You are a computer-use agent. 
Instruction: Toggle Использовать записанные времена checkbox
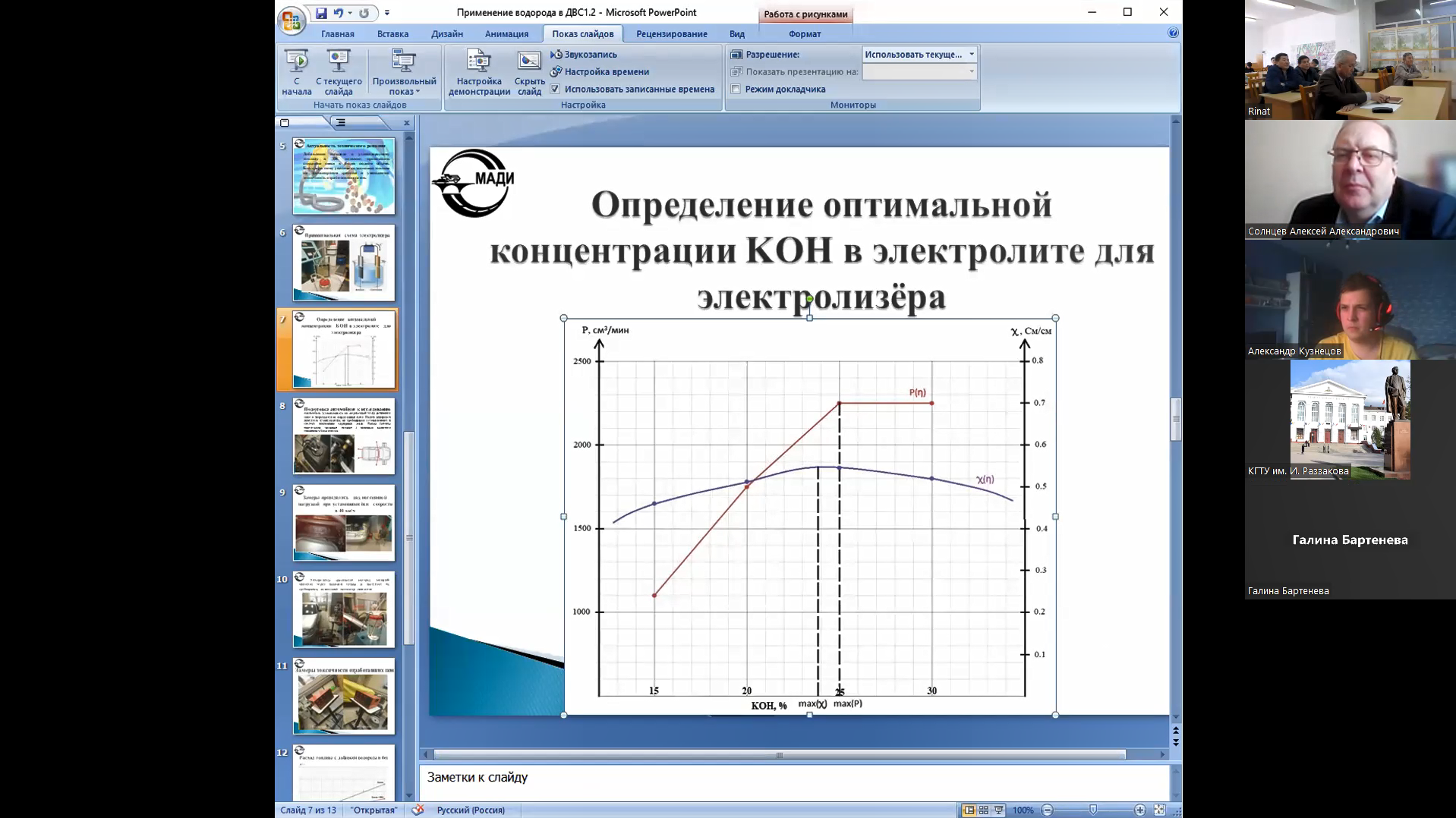[555, 89]
